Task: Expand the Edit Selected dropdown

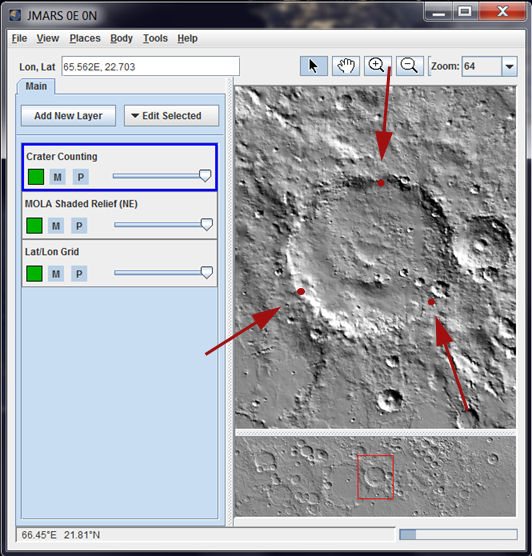Action: click(172, 116)
